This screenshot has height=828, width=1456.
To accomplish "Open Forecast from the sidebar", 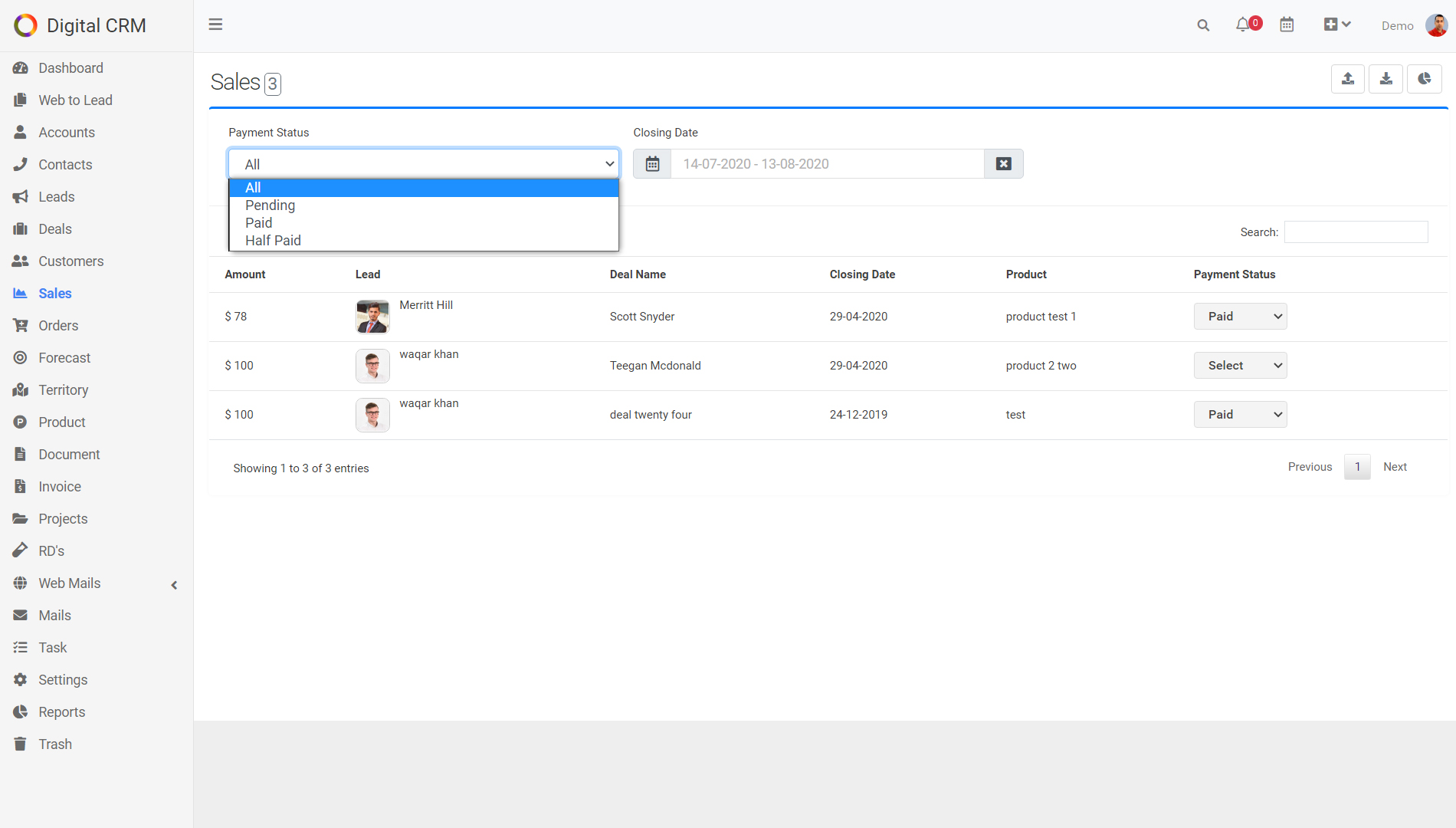I will click(x=64, y=358).
